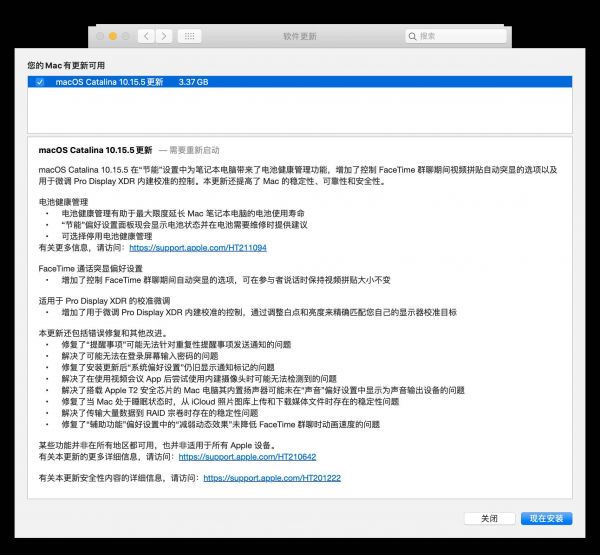Click the bold macOS Catalina 10.15.5 更新 title
The width and height of the screenshot is (600, 555).
tap(95, 150)
